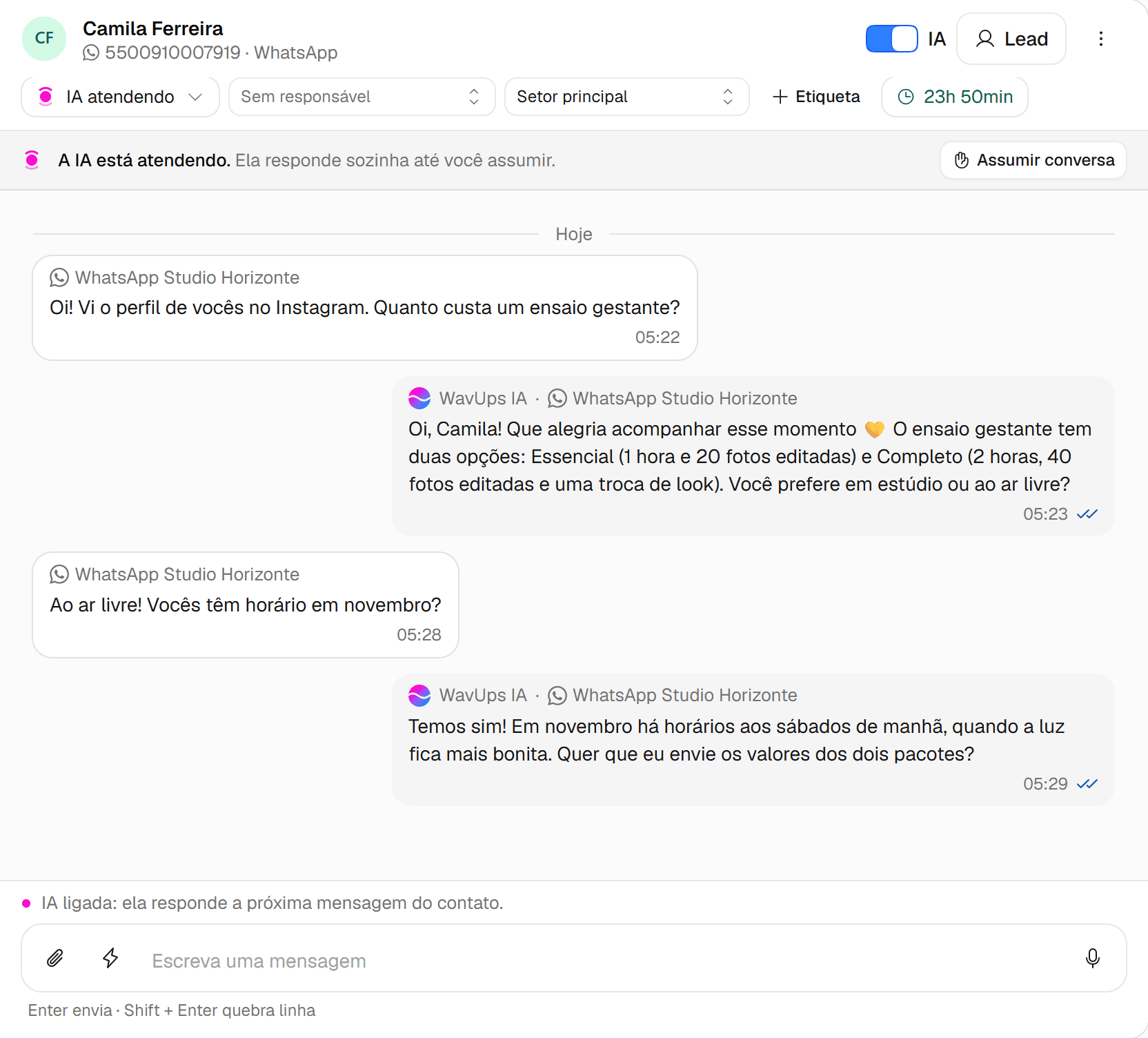
Task: Click the attachment paperclip icon
Action: click(x=55, y=958)
